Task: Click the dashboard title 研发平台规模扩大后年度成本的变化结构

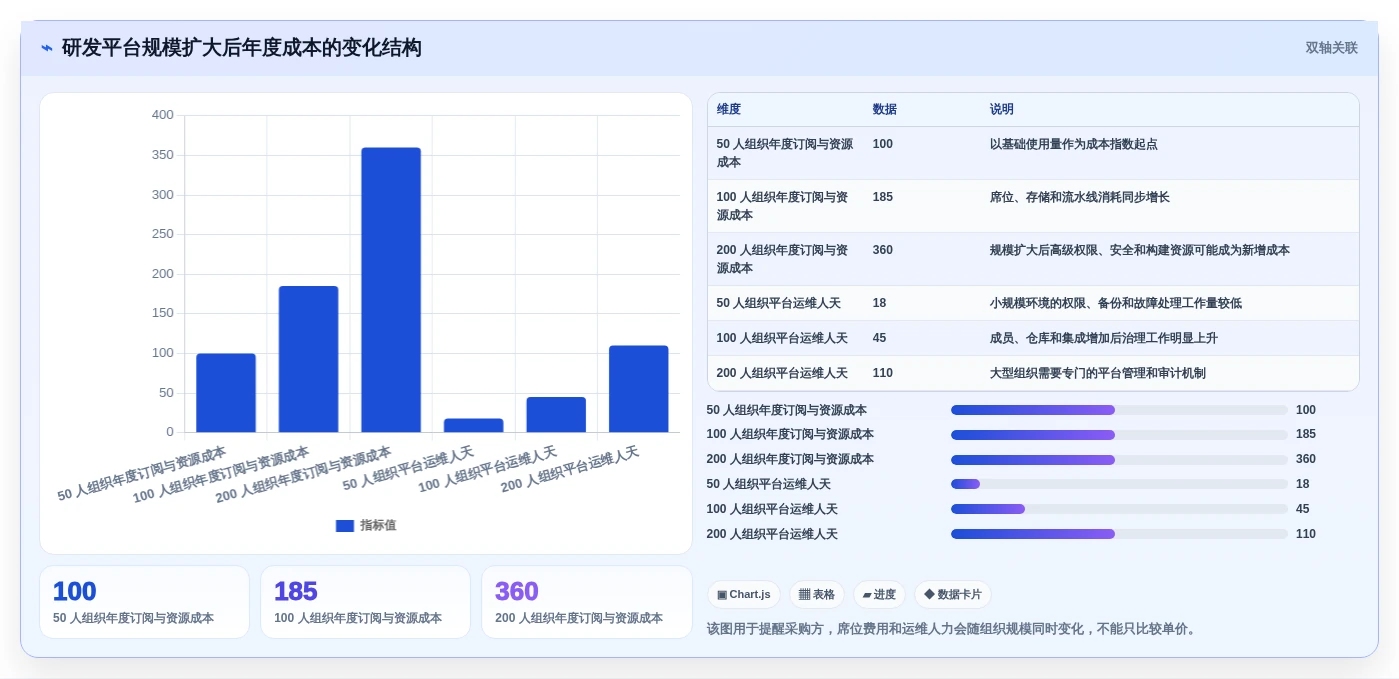Action: (x=242, y=48)
